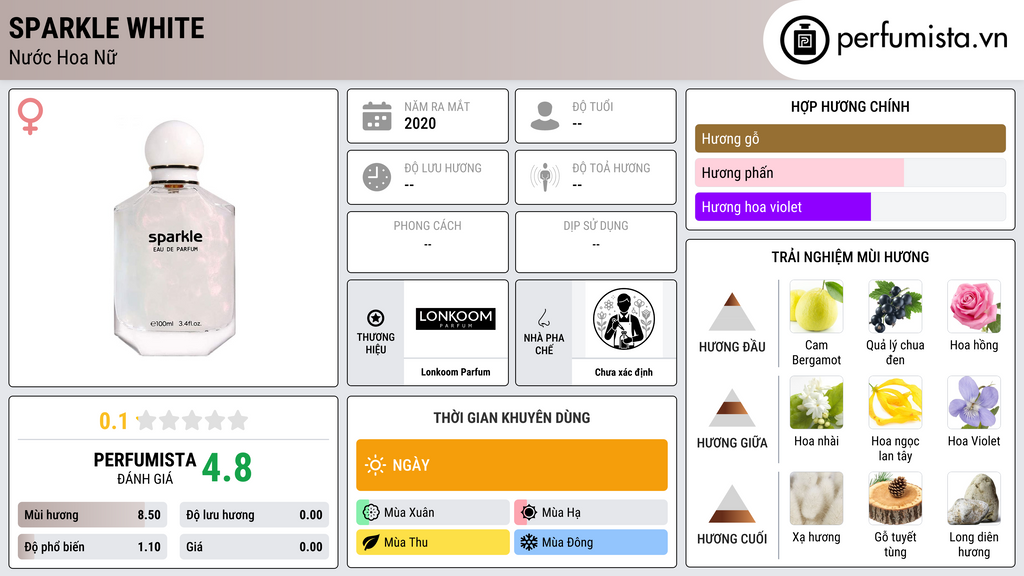This screenshot has height=576, width=1024.
Task: Click the Độ phổ biến 1.10 score bar
Action: point(92,547)
